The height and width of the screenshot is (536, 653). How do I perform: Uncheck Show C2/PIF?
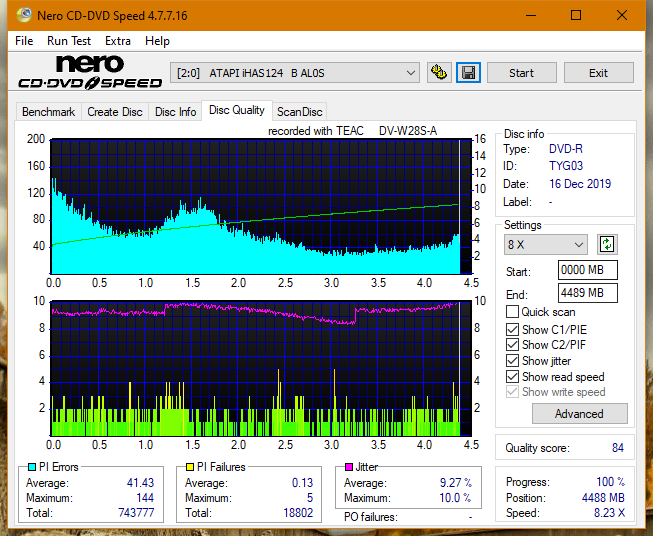tap(512, 345)
